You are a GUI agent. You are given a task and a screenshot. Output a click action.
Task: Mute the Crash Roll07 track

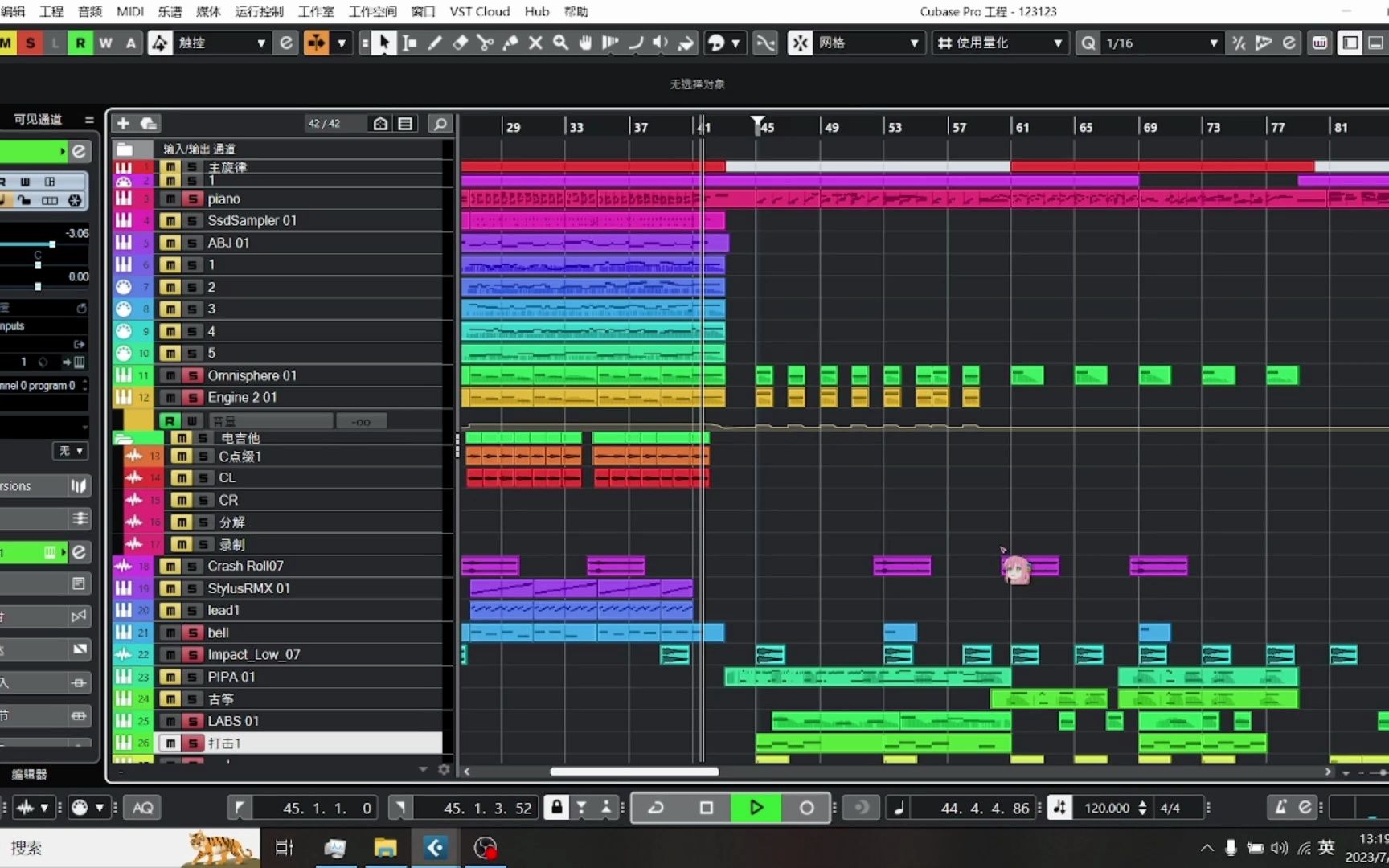coord(170,566)
